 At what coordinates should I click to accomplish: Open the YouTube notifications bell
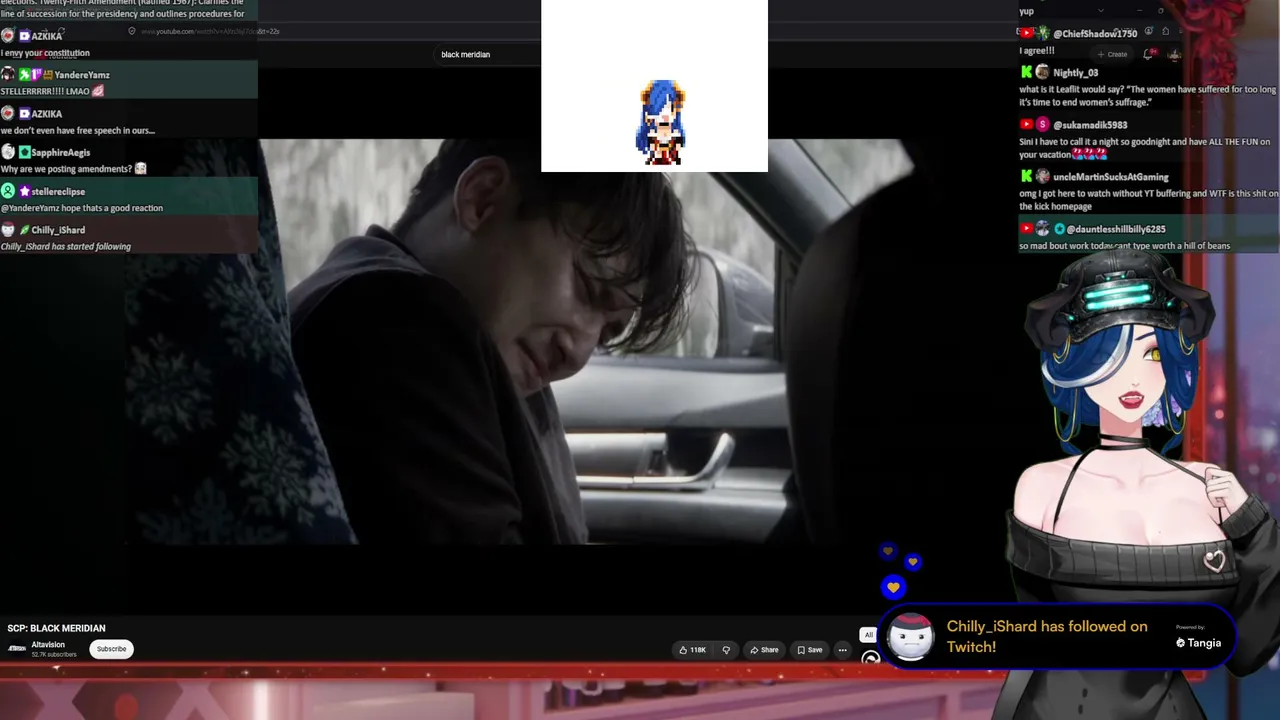1149,54
